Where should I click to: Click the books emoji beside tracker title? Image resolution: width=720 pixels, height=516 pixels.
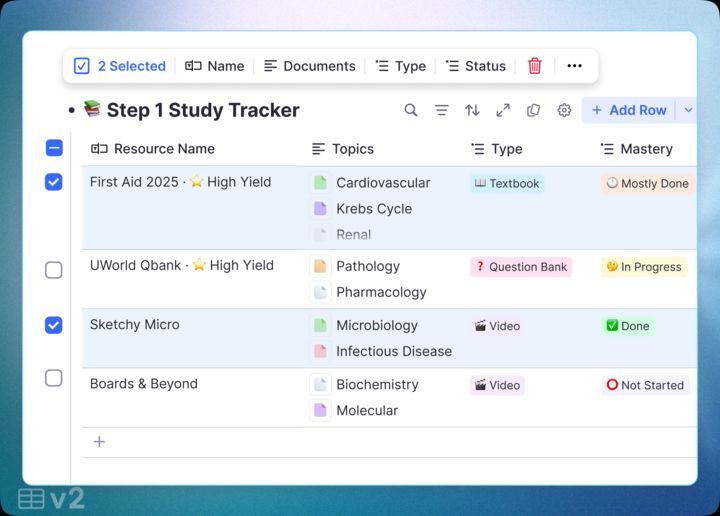92,109
